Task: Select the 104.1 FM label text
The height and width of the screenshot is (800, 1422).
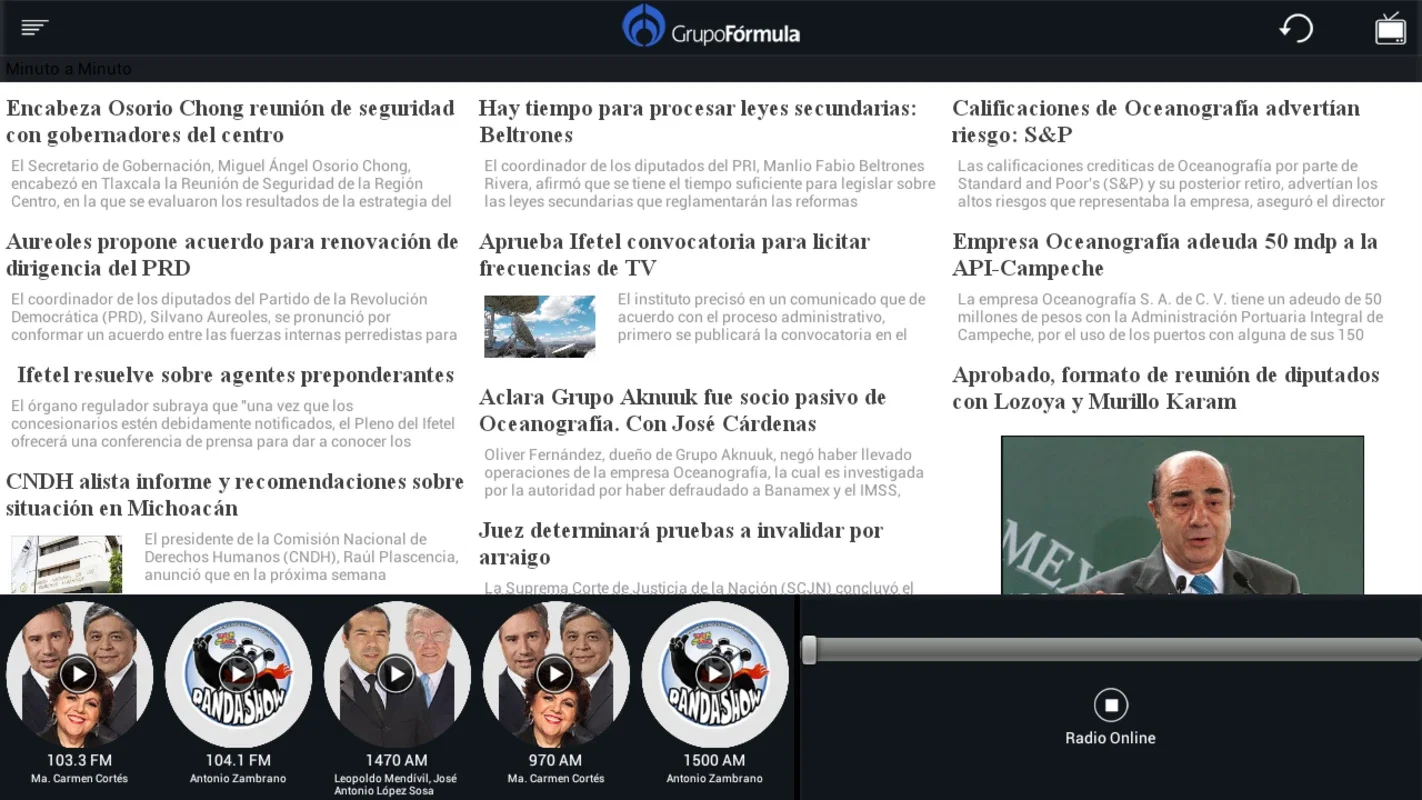Action: tap(238, 760)
